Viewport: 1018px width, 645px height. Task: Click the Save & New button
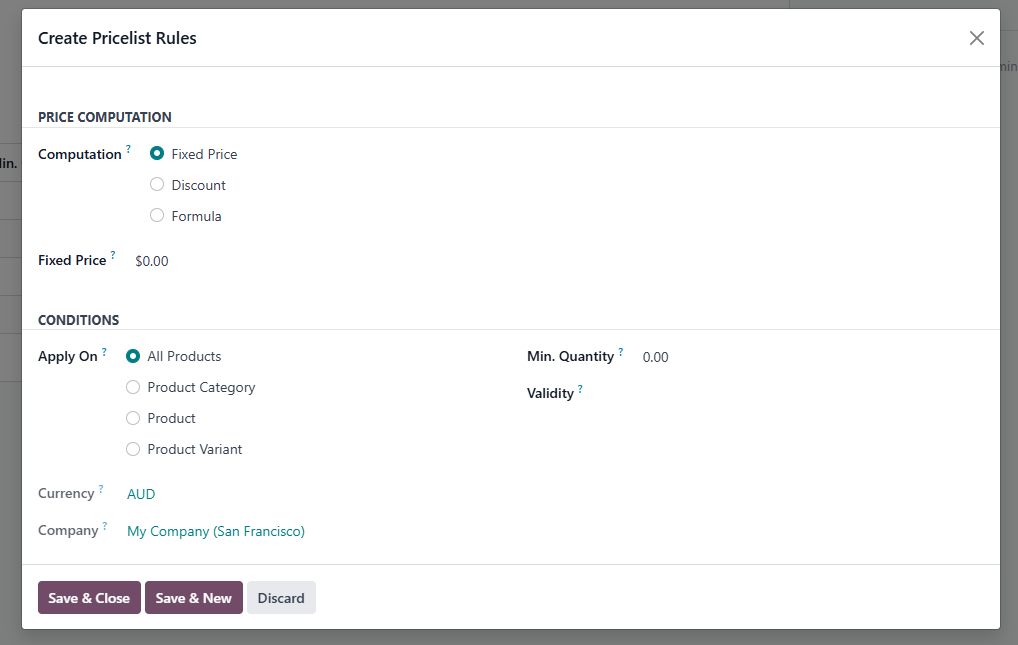tap(193, 598)
